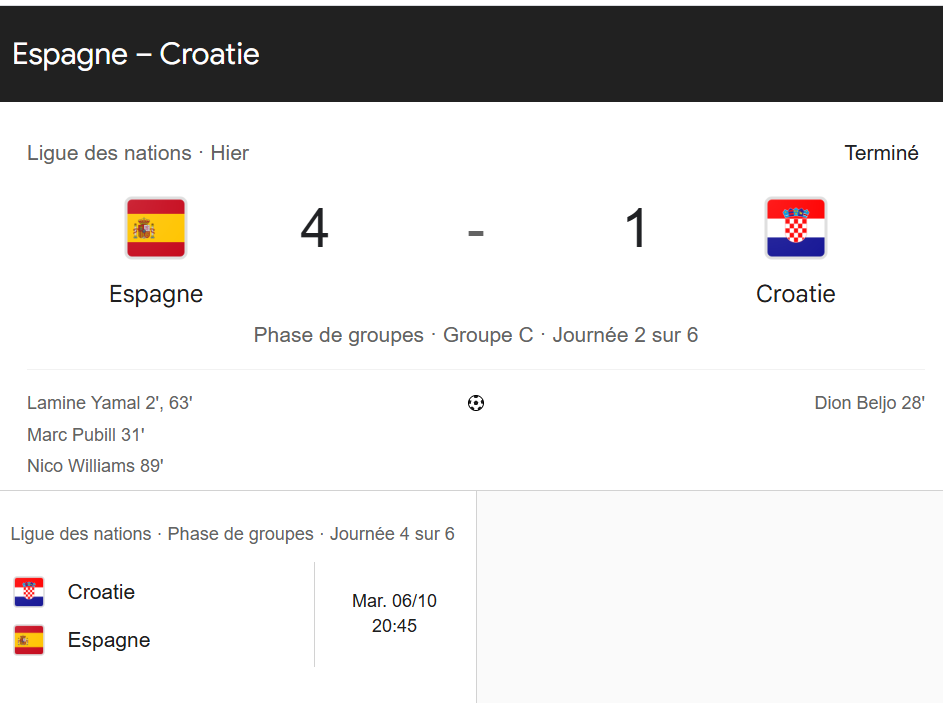The width and height of the screenshot is (943, 703).
Task: Select the Ligue des nations · Hier label
Action: tap(138, 153)
